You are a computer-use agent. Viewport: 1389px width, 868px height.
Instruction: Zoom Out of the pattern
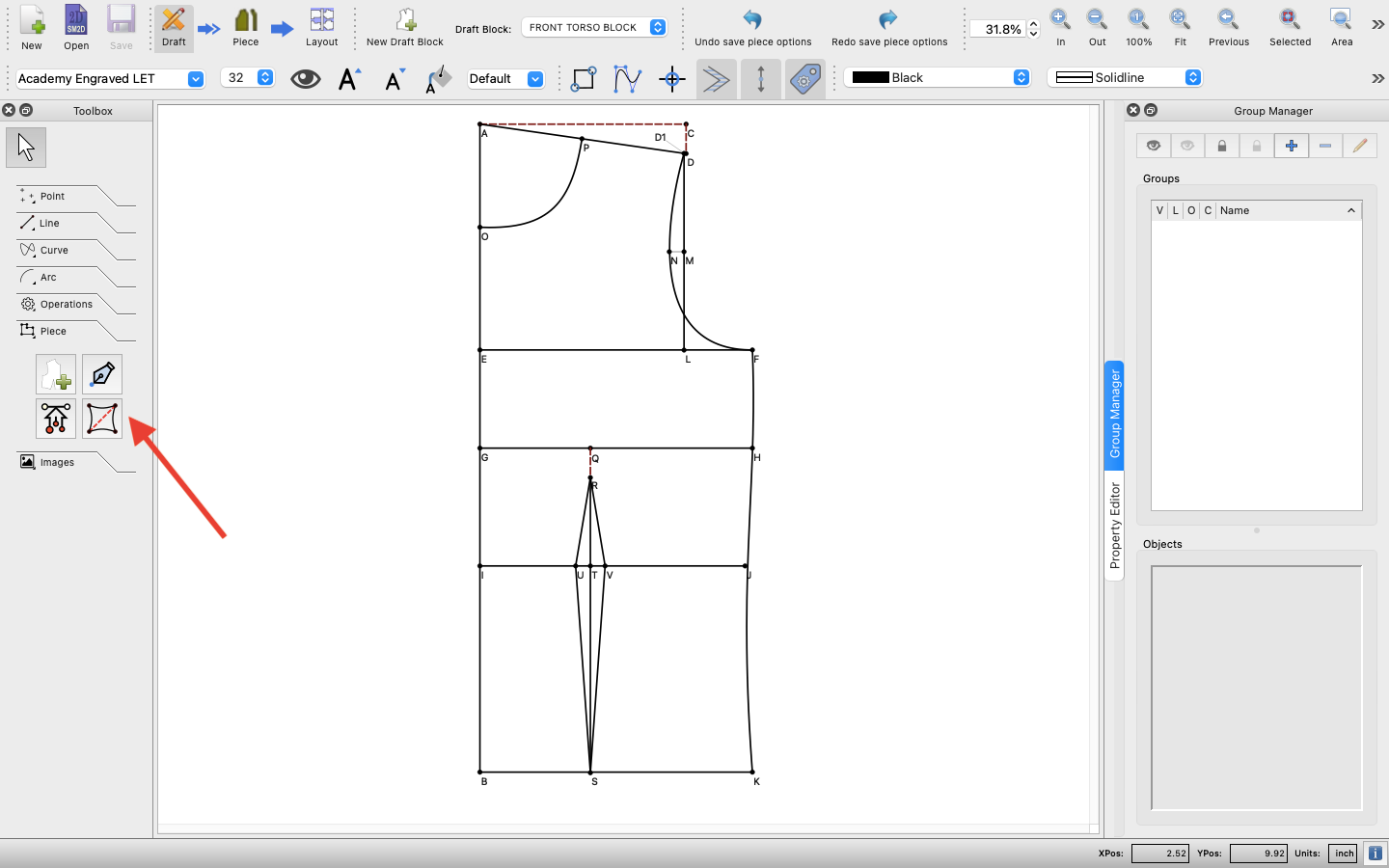pos(1098,28)
